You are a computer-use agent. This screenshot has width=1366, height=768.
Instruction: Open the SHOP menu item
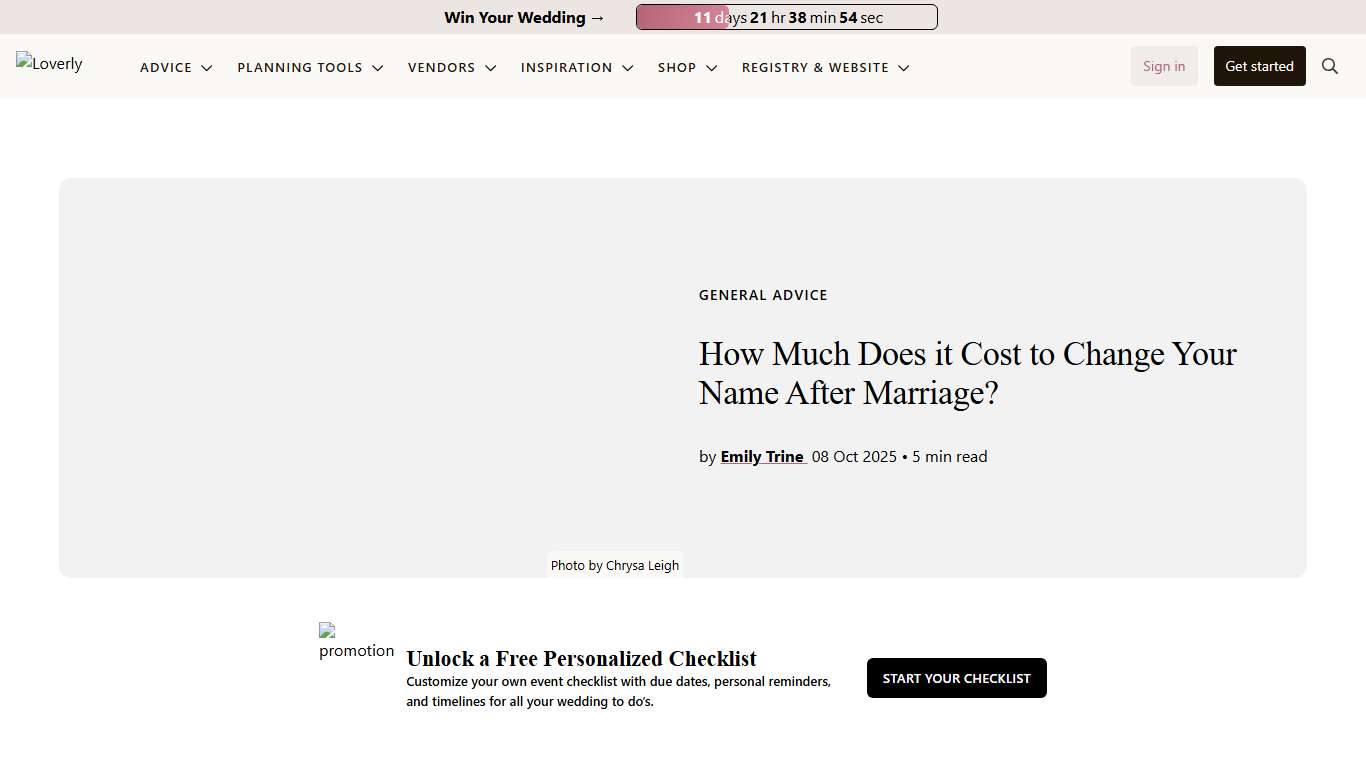pyautogui.click(x=677, y=68)
